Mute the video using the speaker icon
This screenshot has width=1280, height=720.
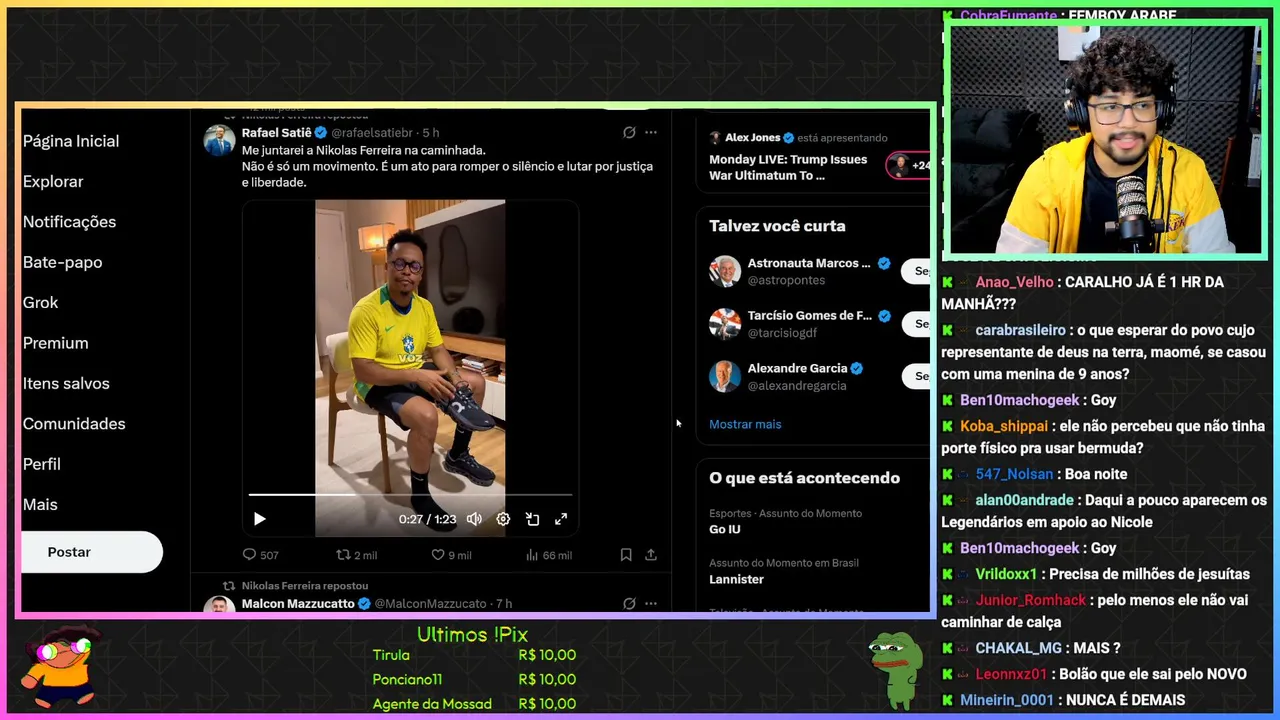point(474,519)
